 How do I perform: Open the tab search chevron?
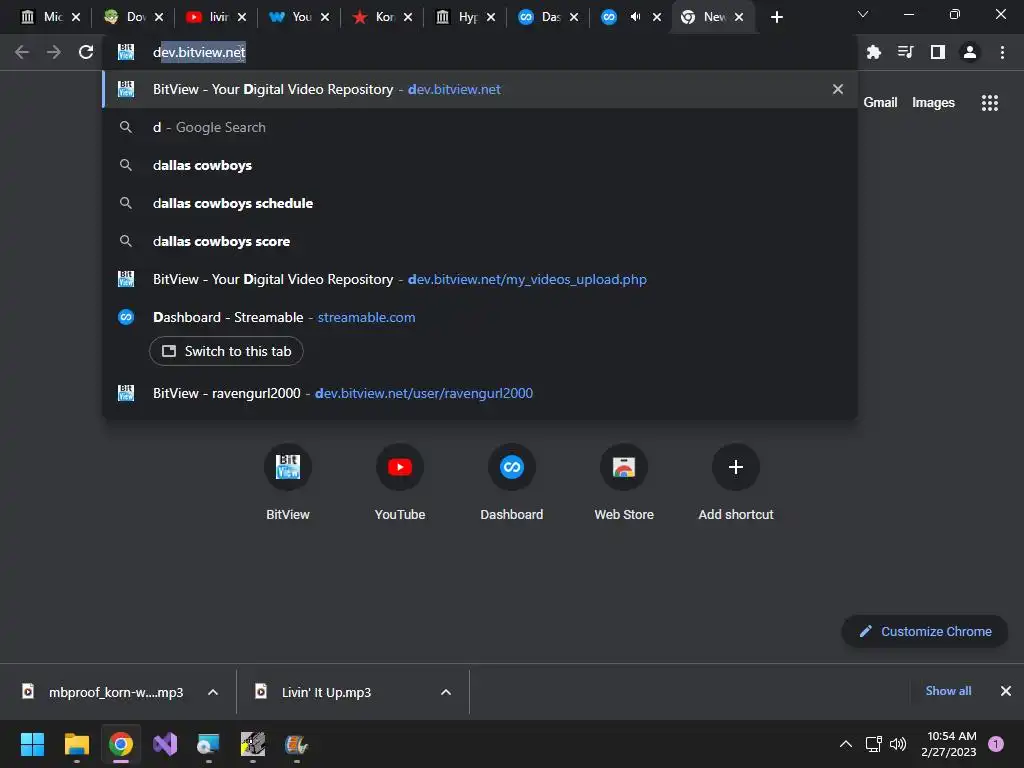click(x=863, y=14)
